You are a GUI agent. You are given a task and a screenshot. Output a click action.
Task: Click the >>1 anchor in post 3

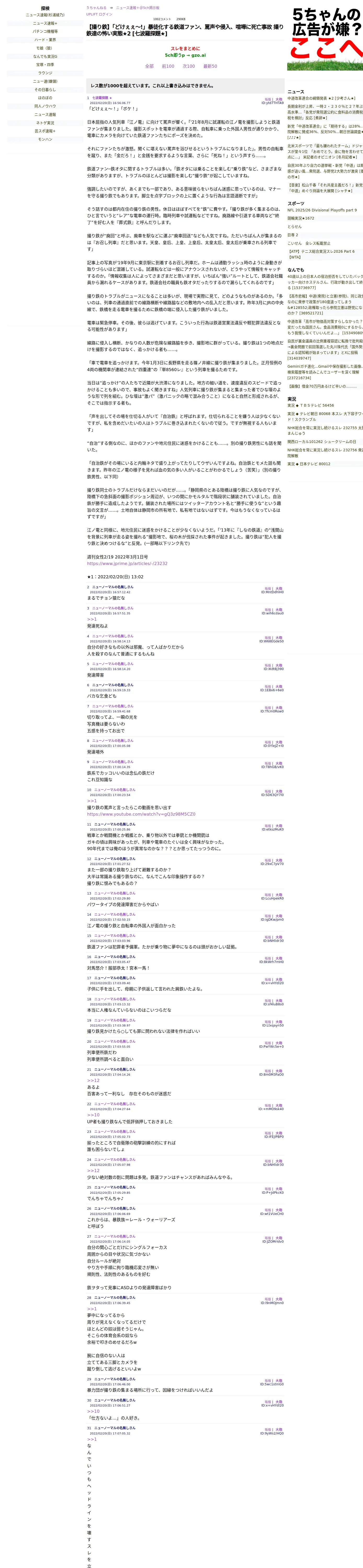[x=91, y=620]
